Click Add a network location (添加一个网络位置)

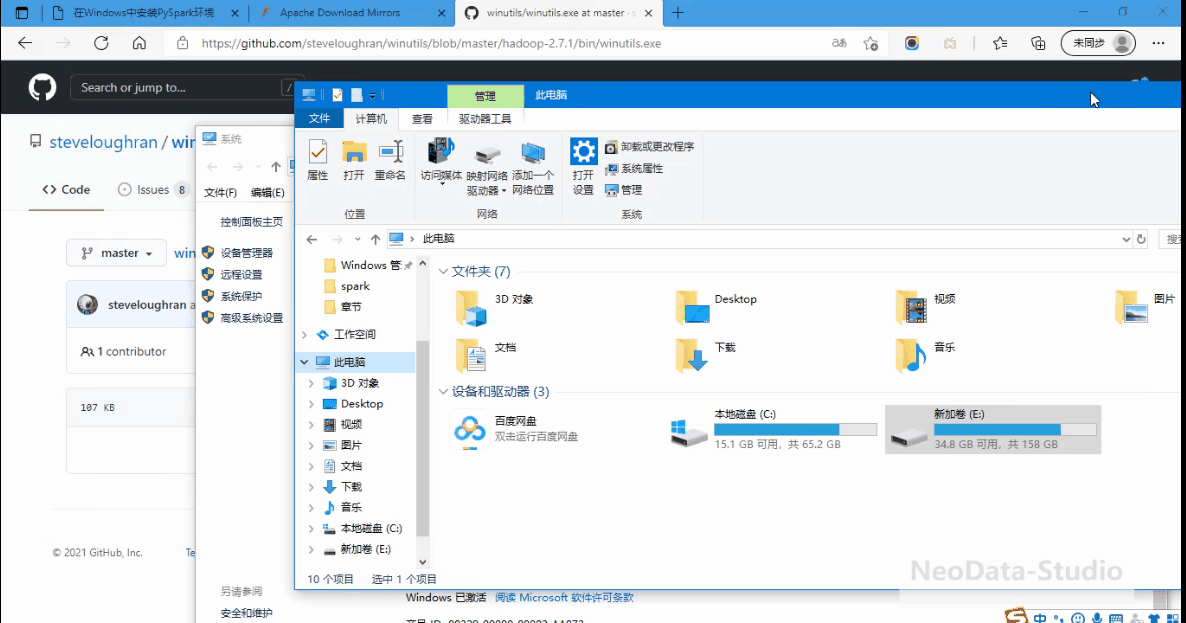(532, 168)
